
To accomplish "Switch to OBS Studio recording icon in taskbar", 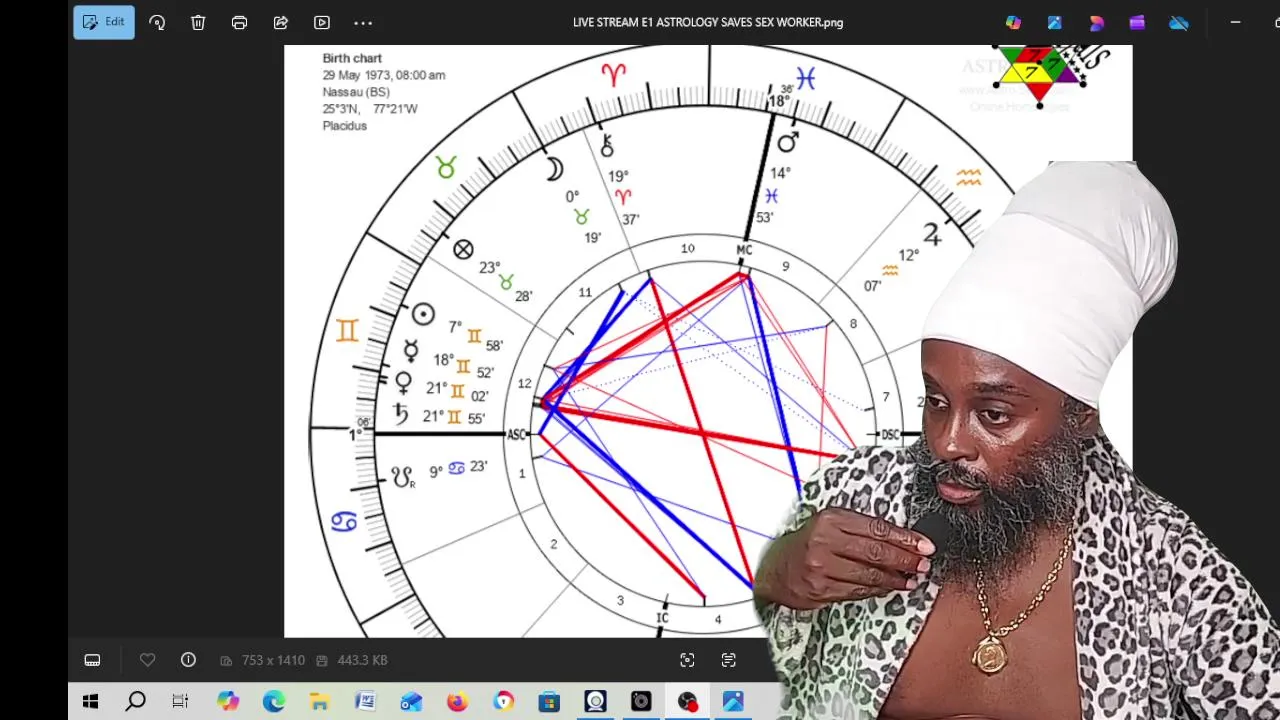I will [687, 702].
